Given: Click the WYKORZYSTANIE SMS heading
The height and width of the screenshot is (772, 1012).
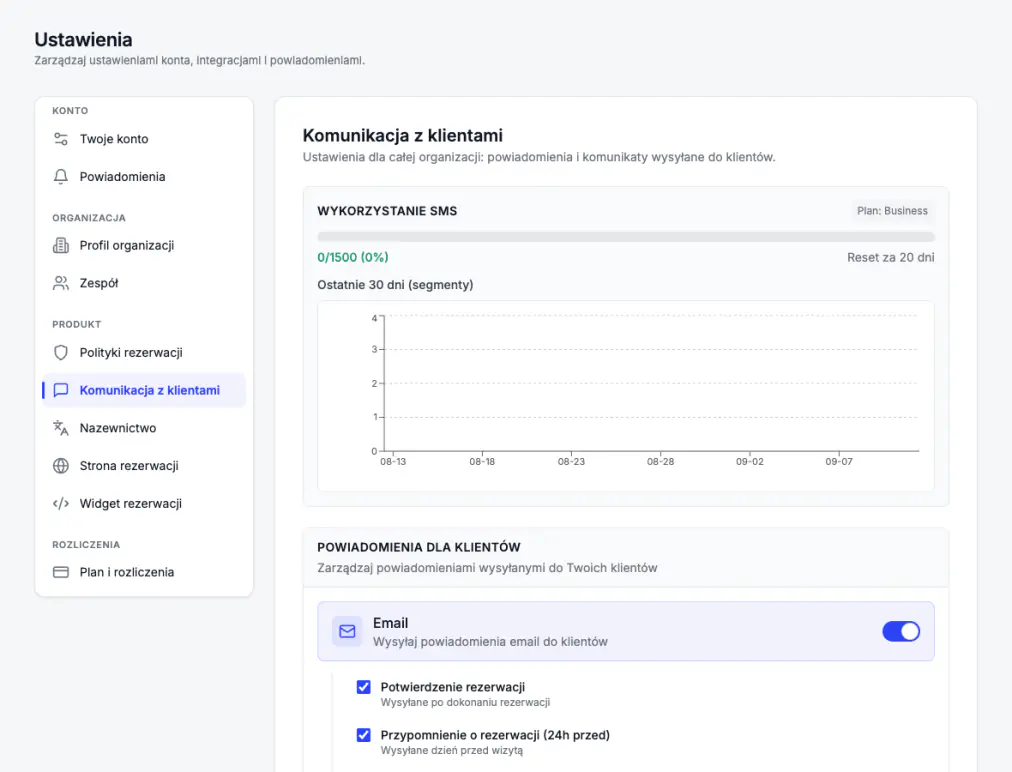Looking at the screenshot, I should point(387,211).
